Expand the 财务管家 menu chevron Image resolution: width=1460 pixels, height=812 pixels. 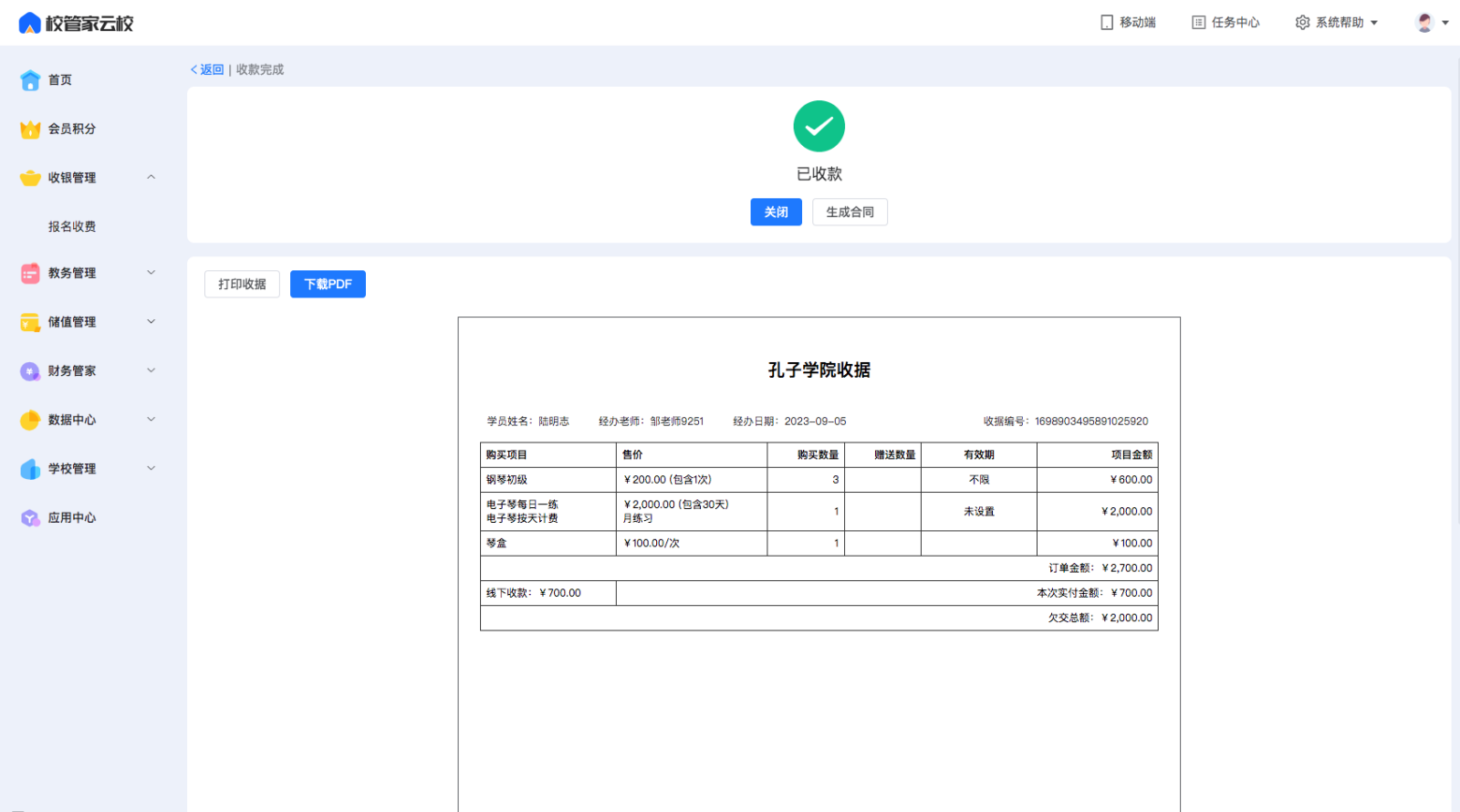click(x=151, y=370)
